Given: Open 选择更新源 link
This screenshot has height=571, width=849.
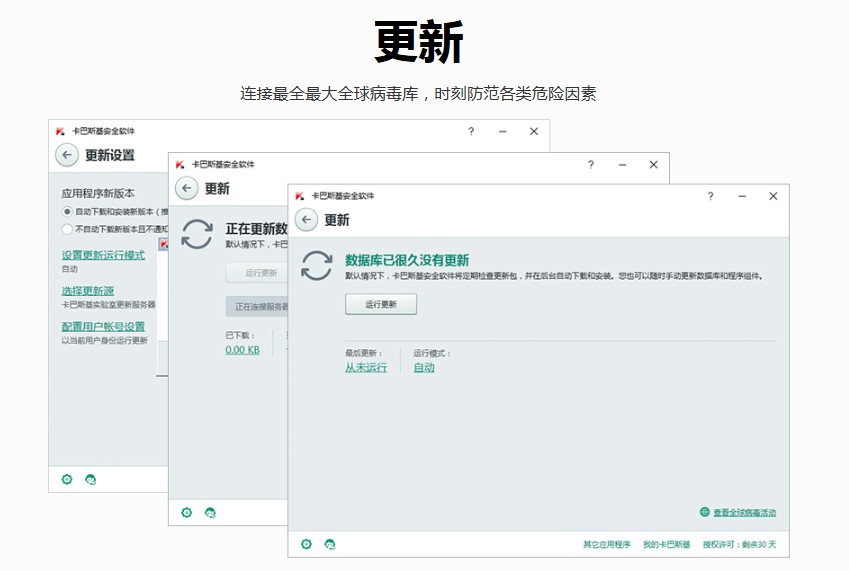Looking at the screenshot, I should click(x=88, y=291).
